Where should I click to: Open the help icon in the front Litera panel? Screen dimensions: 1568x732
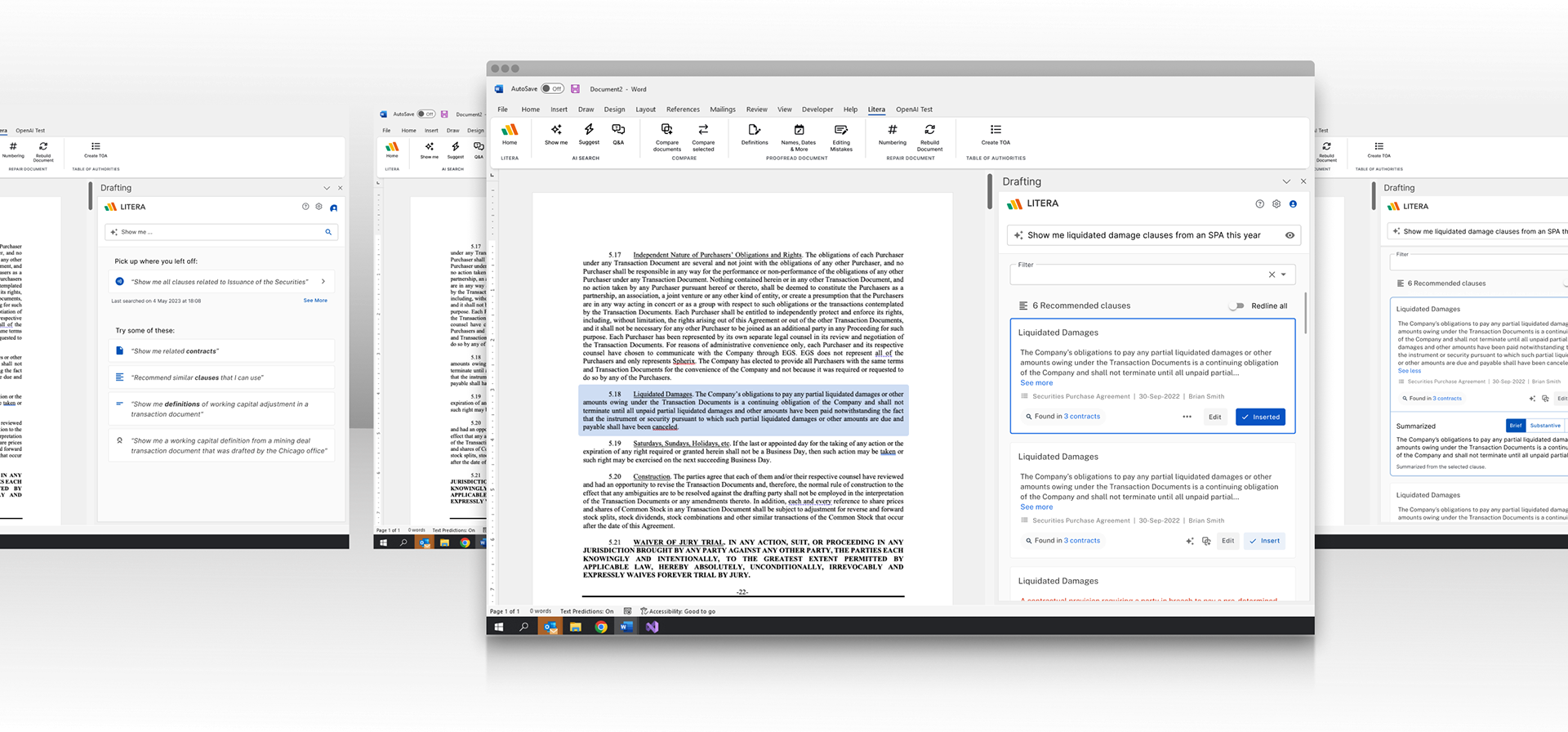coord(1259,204)
